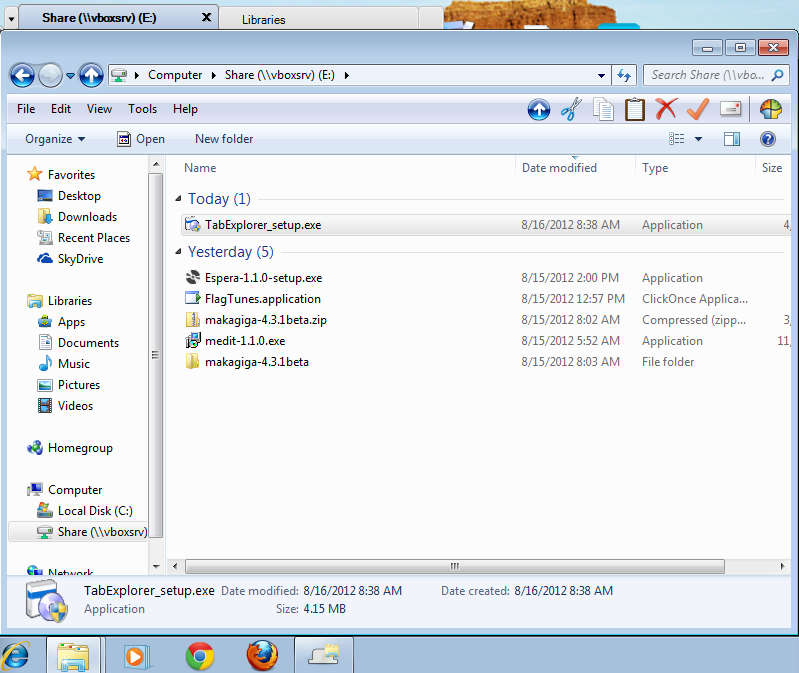
Task: Open Downloads in the Favorites list
Action: pos(87,217)
